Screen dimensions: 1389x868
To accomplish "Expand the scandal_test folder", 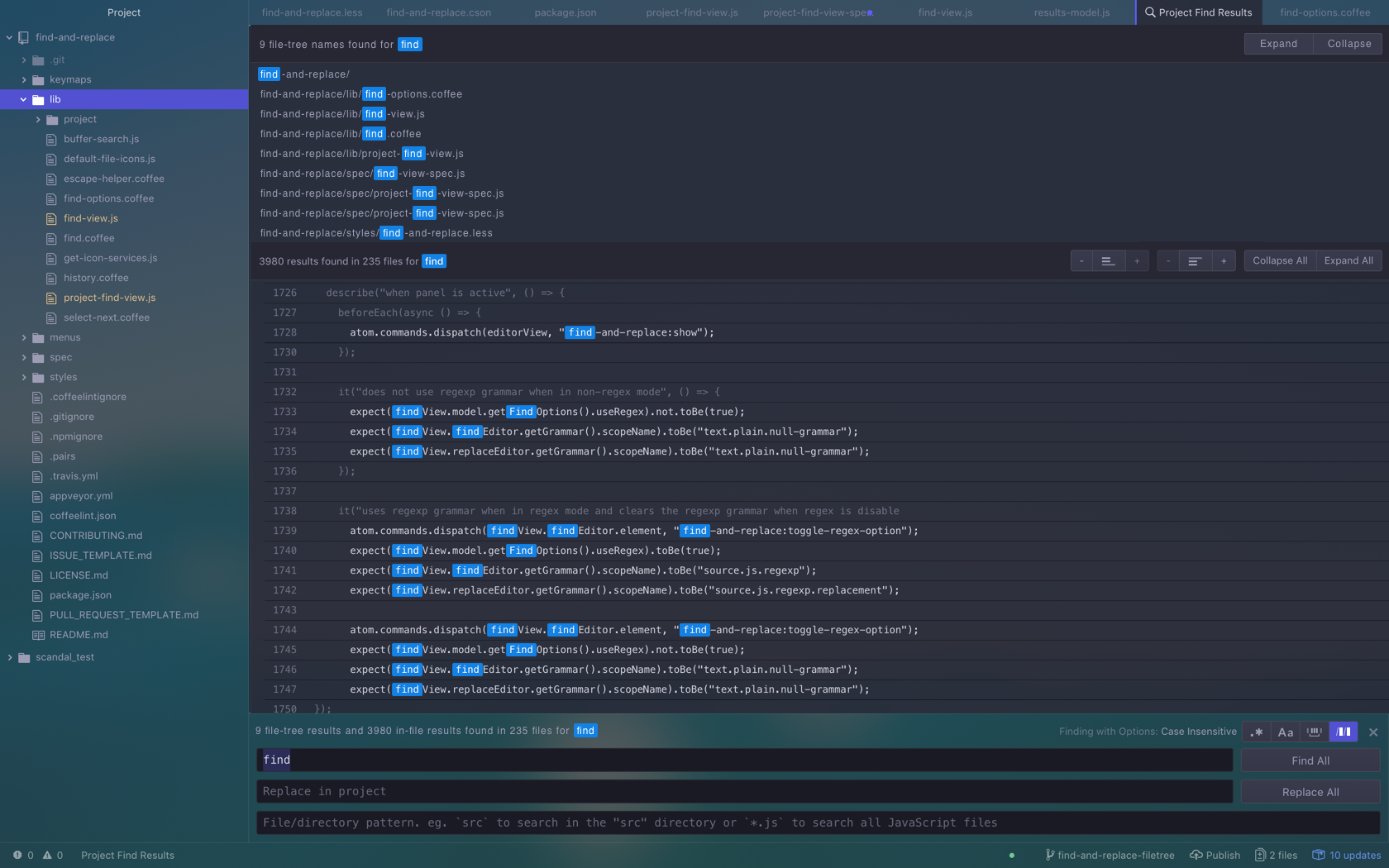I will pos(10,656).
